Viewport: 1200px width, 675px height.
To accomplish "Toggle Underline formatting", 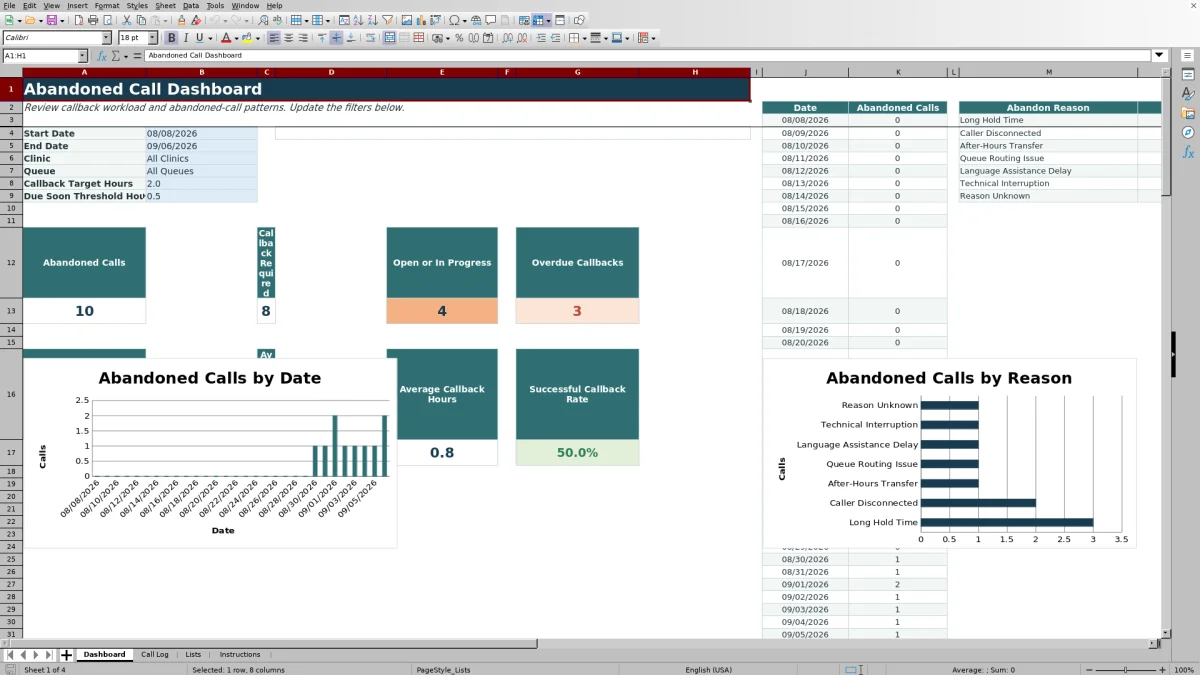I will 200,38.
